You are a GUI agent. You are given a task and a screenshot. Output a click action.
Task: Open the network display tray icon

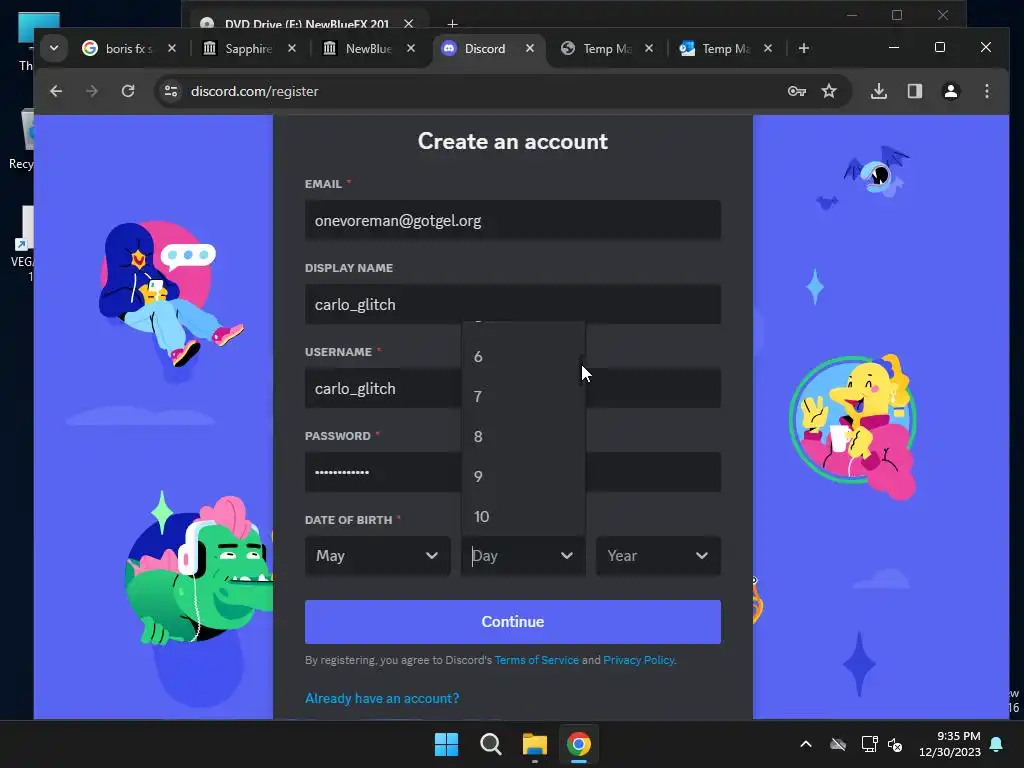[x=869, y=744]
